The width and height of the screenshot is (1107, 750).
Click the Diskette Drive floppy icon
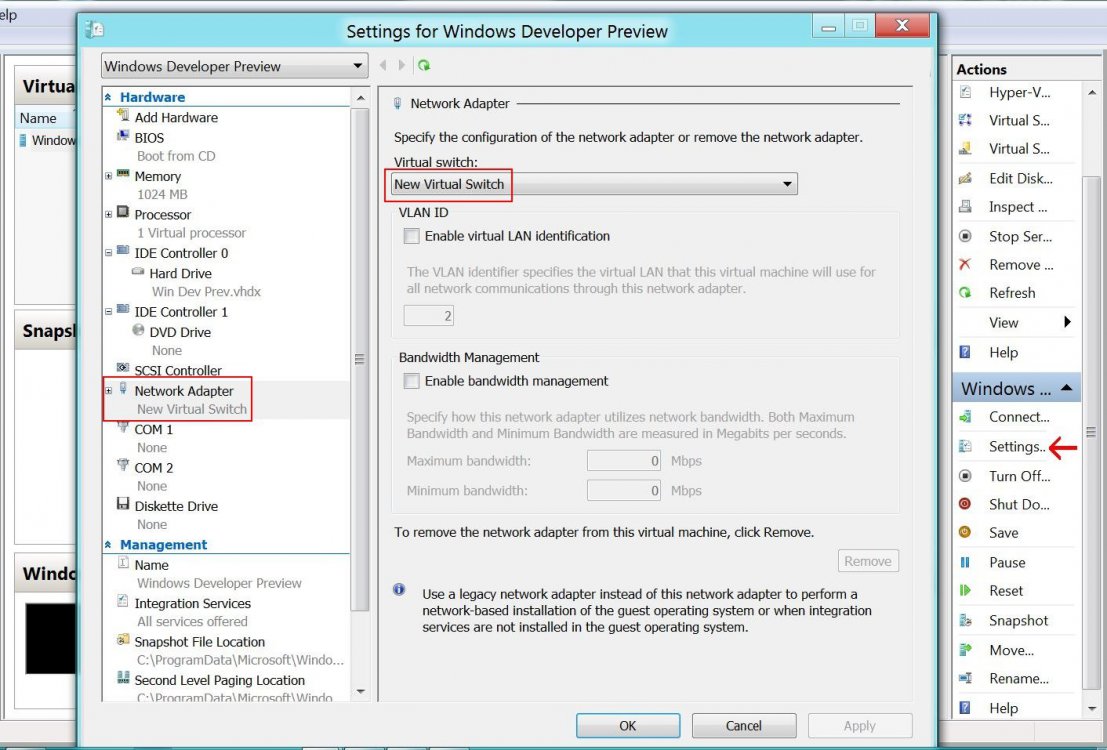pyautogui.click(x=123, y=504)
